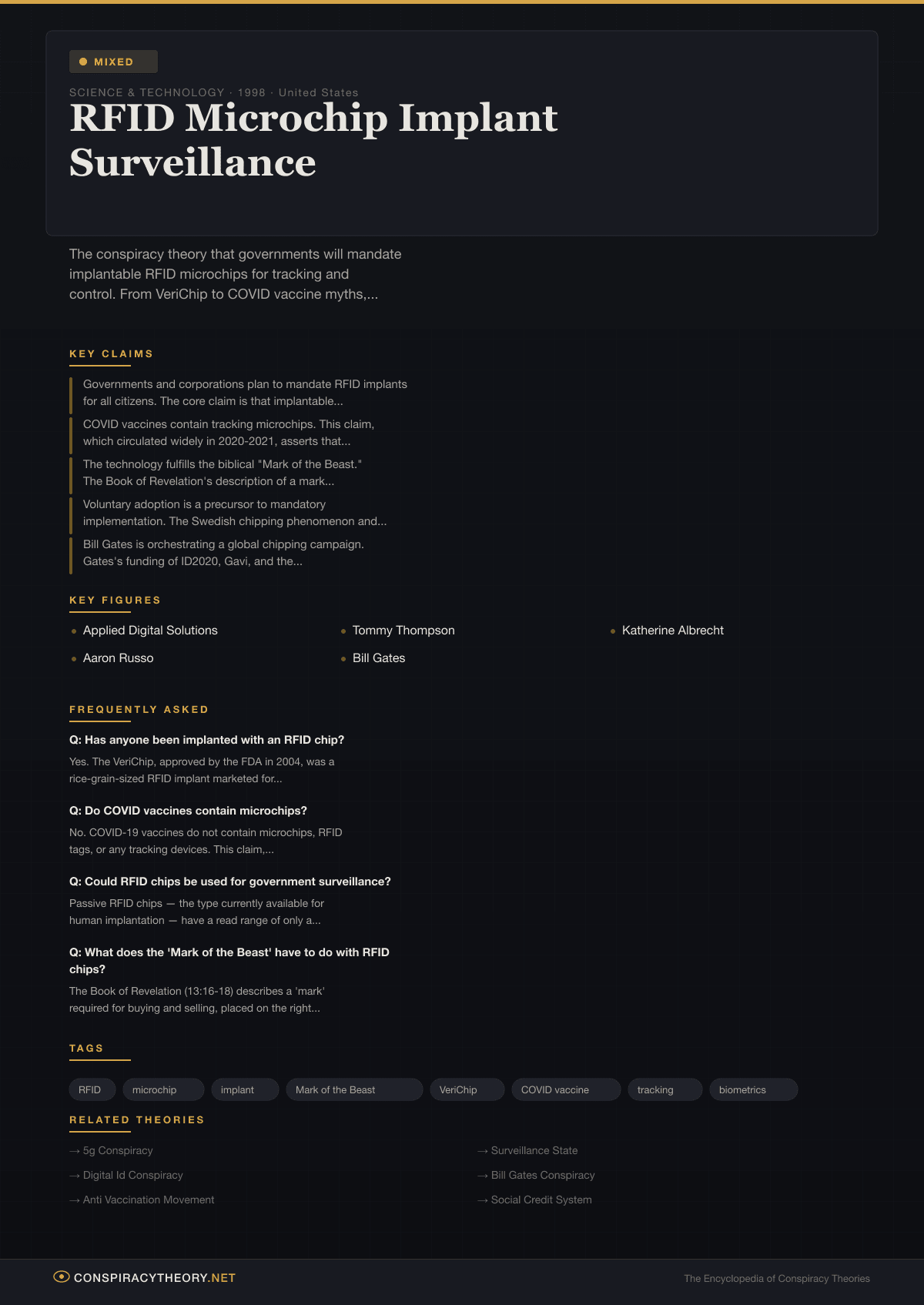The height and width of the screenshot is (1305, 924).
Task: Follow the Social Credit System link
Action: tap(541, 1200)
